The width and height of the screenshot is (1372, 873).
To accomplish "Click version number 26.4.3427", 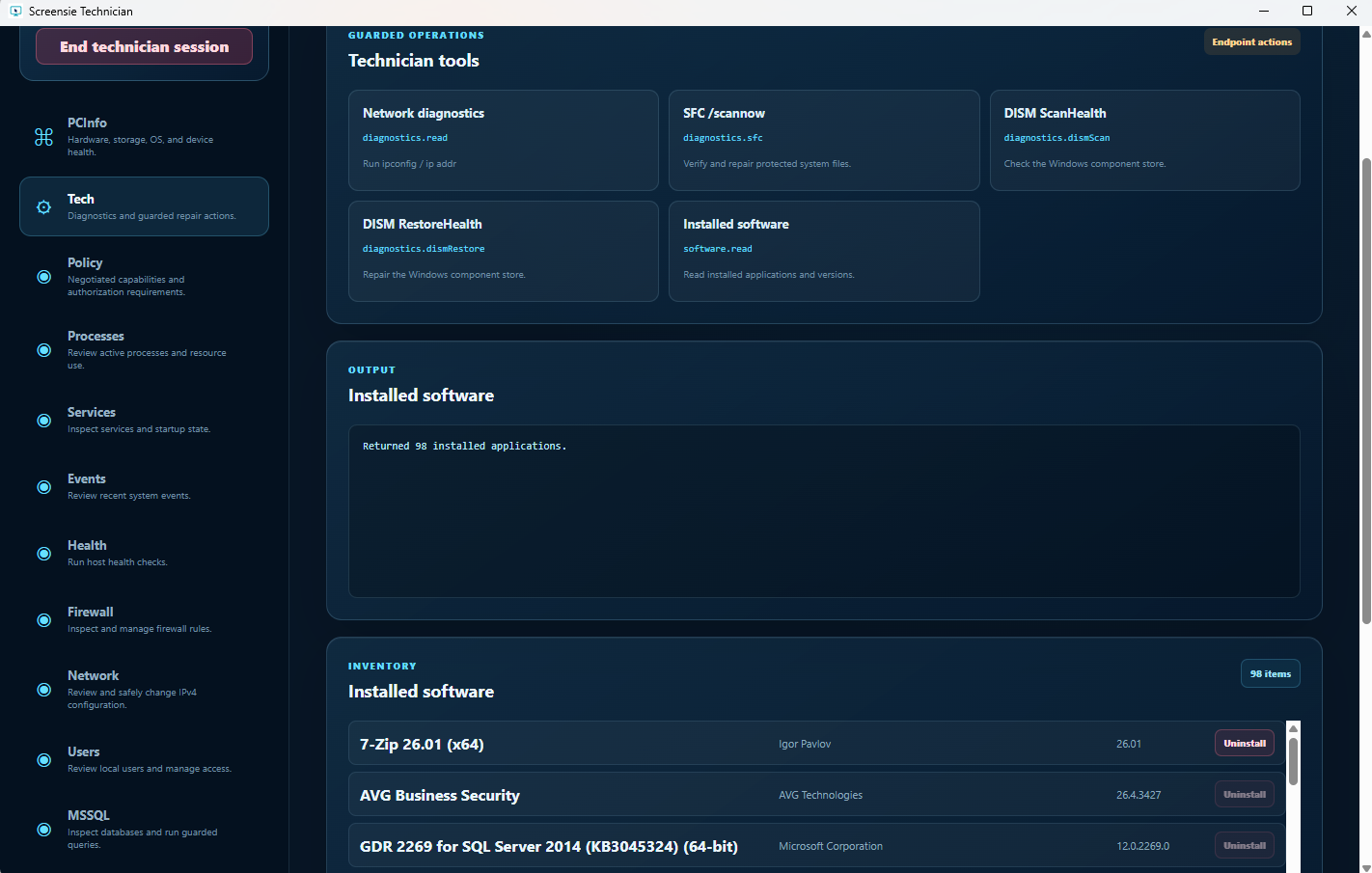I will [x=1139, y=796].
